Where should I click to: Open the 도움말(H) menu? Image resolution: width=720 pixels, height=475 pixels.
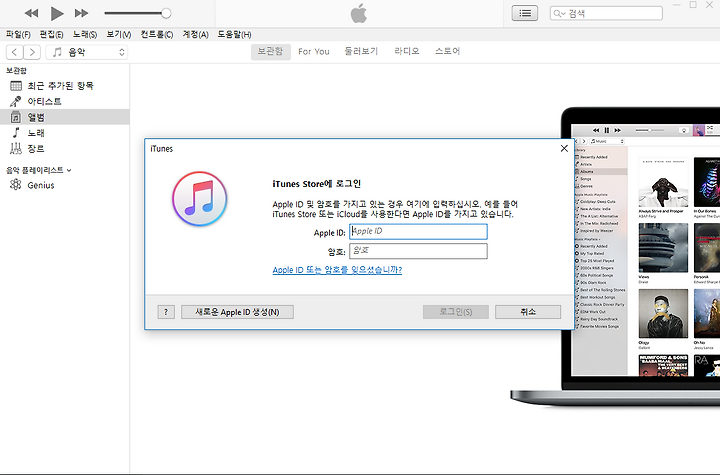pos(234,34)
